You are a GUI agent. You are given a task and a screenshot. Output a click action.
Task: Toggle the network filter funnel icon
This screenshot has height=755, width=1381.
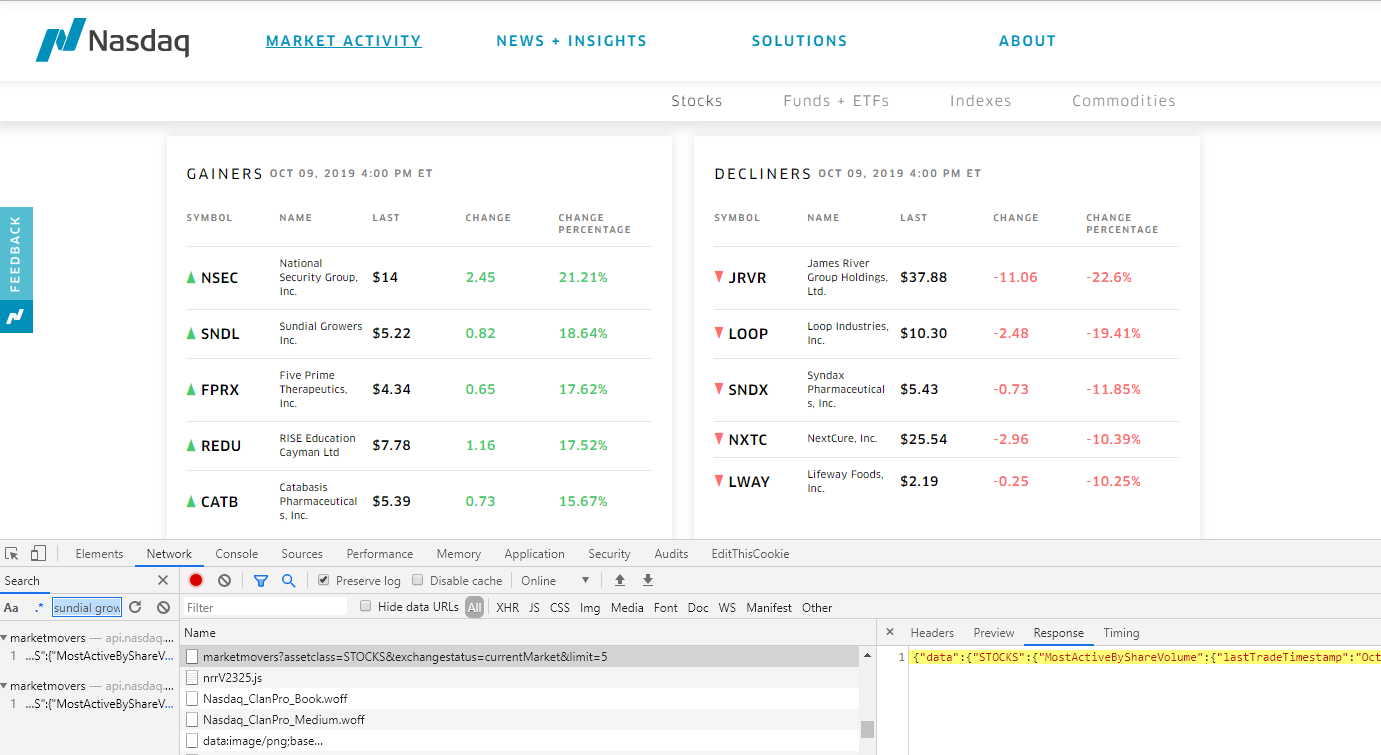261,580
